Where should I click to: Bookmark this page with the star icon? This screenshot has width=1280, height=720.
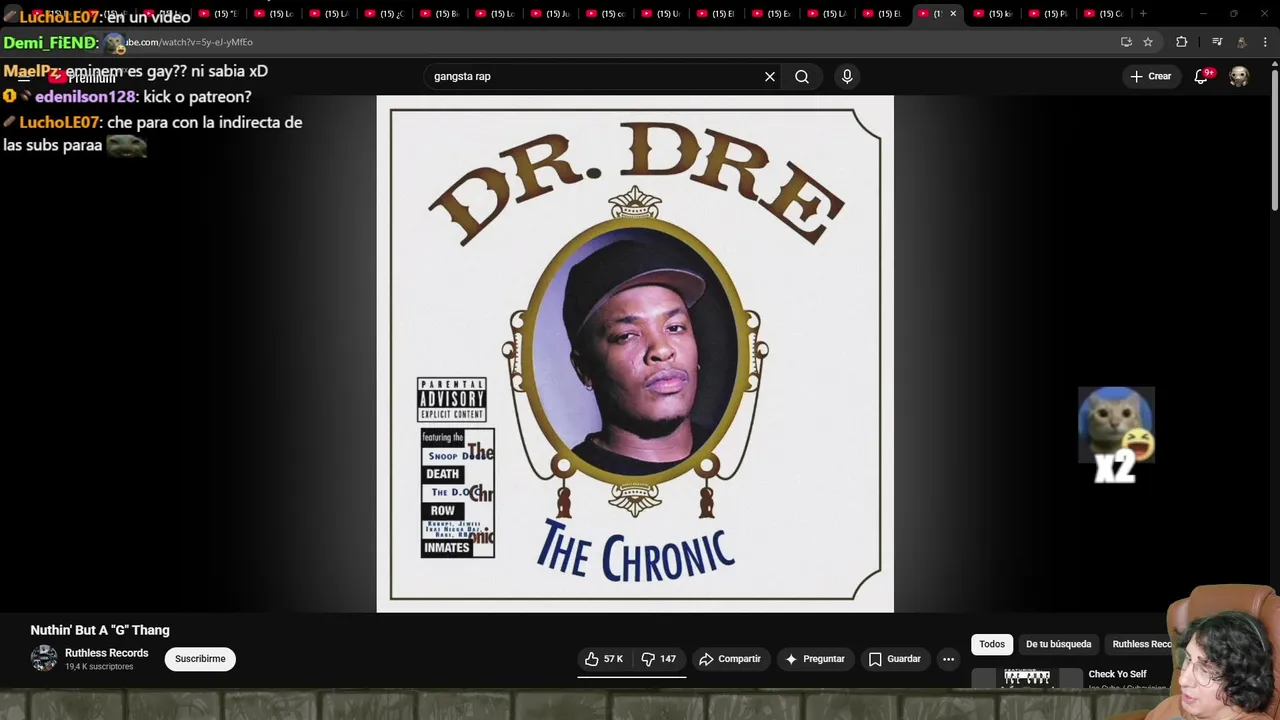[x=1148, y=42]
